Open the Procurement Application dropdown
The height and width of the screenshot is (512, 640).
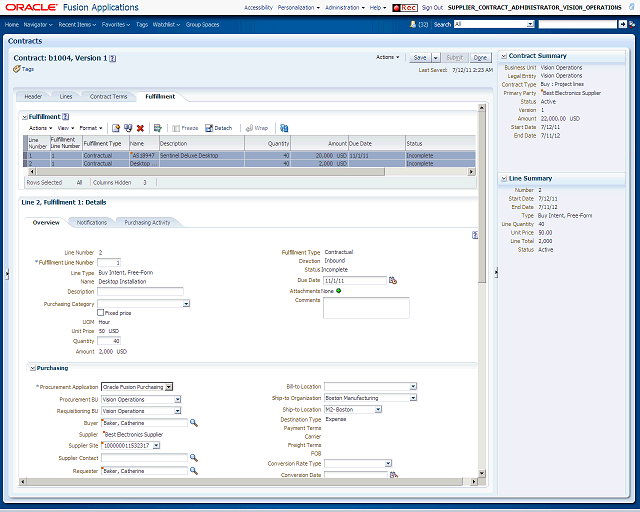(169, 387)
